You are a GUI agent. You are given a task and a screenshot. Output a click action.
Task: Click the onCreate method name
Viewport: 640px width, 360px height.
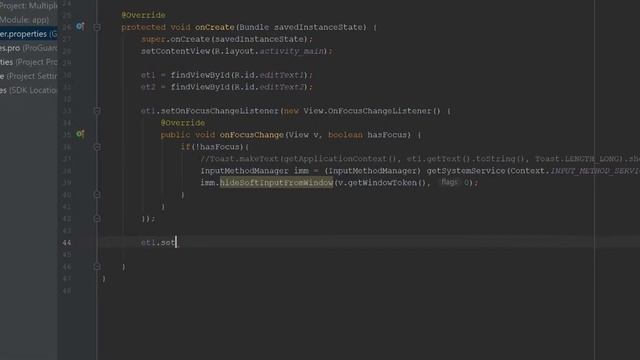point(215,27)
